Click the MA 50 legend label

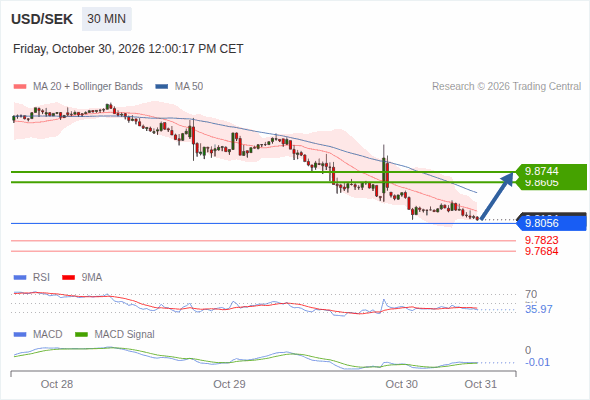pyautogui.click(x=189, y=87)
